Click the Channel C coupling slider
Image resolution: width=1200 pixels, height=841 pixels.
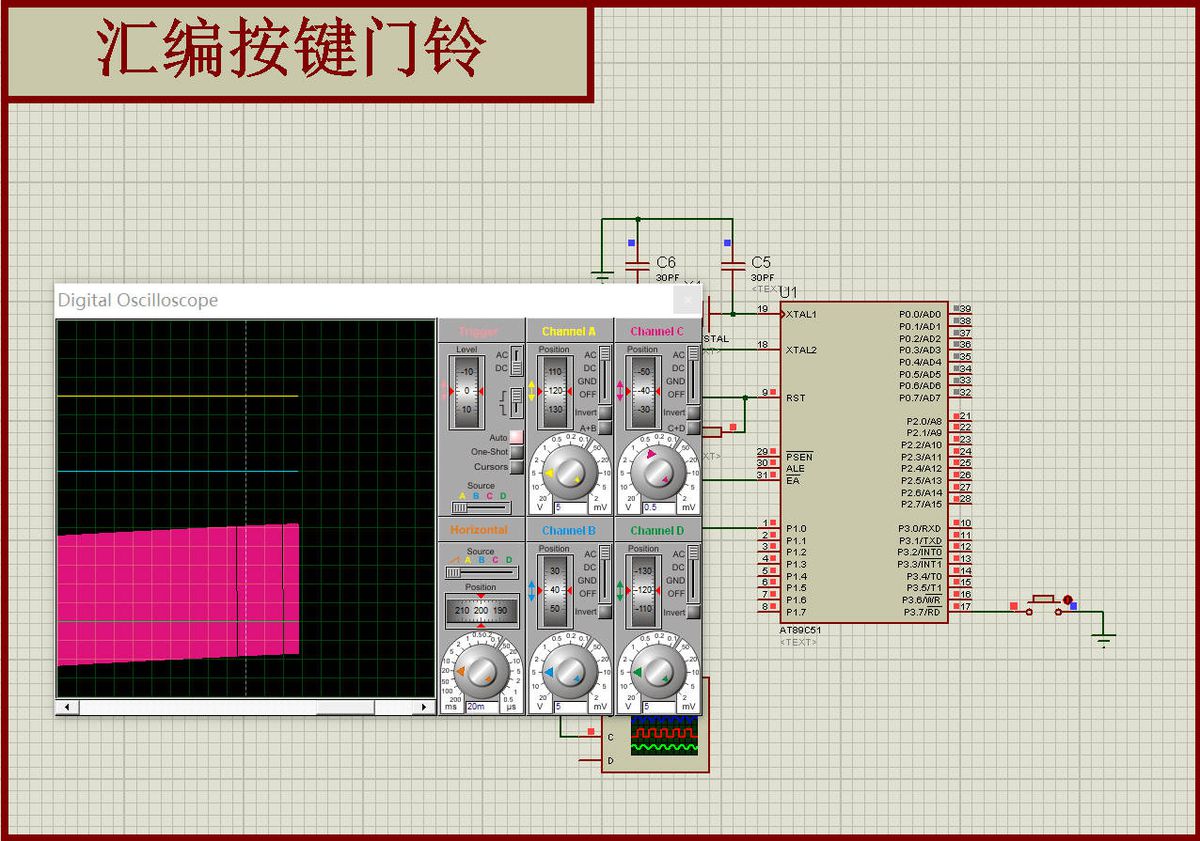coord(693,375)
